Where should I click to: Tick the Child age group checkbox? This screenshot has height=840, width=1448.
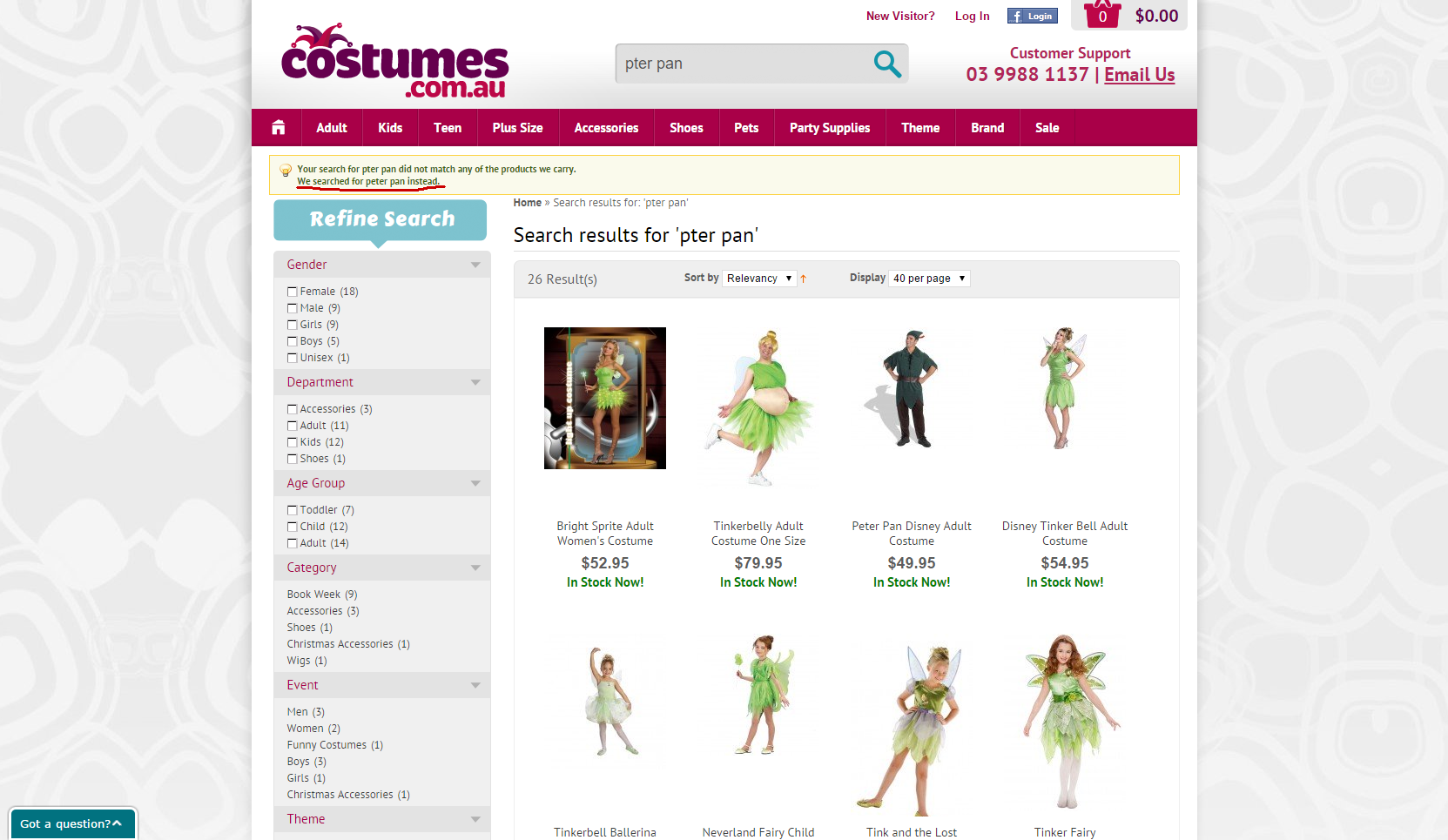coord(293,527)
